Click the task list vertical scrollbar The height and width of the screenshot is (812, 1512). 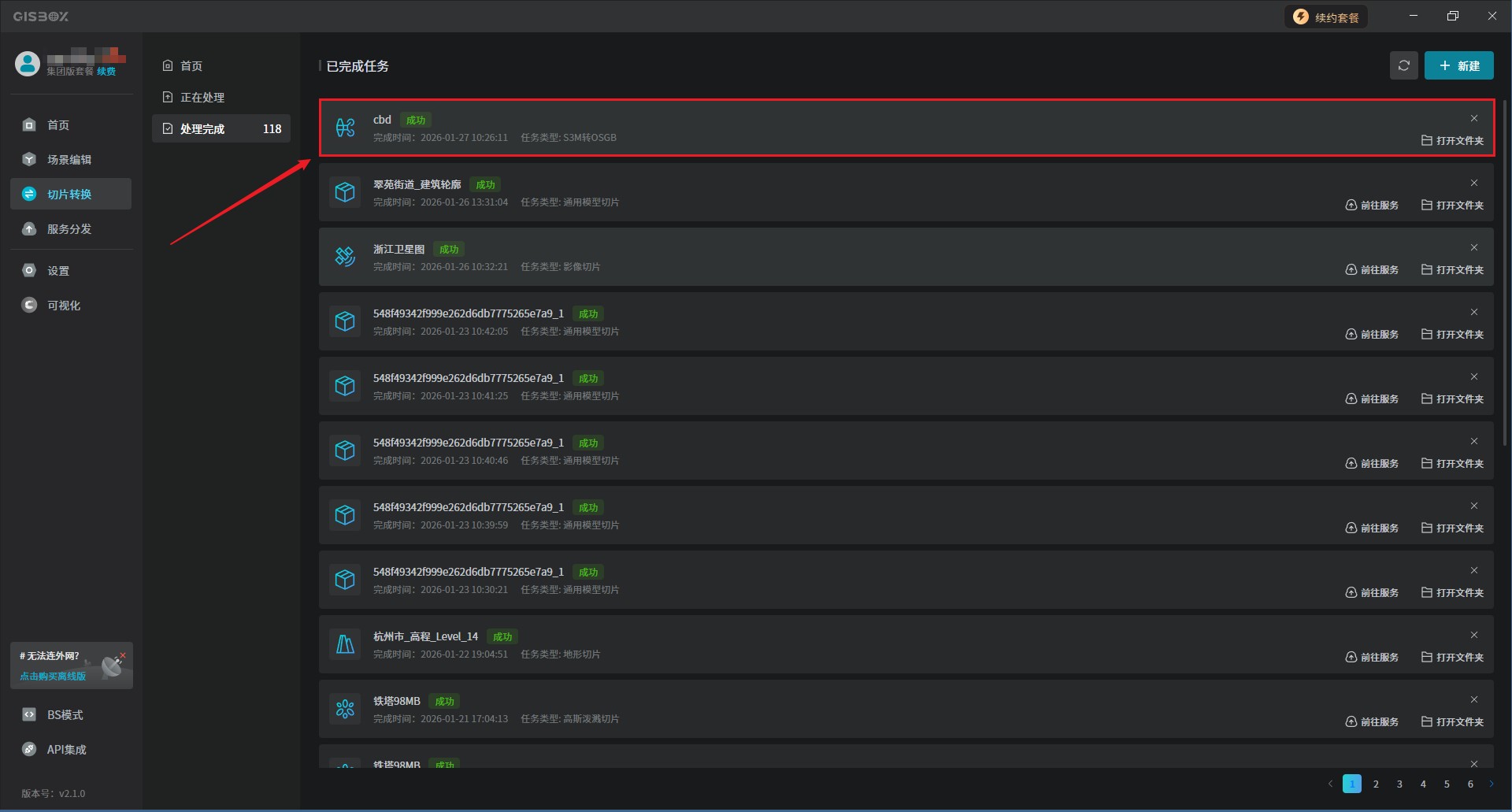point(1505,276)
